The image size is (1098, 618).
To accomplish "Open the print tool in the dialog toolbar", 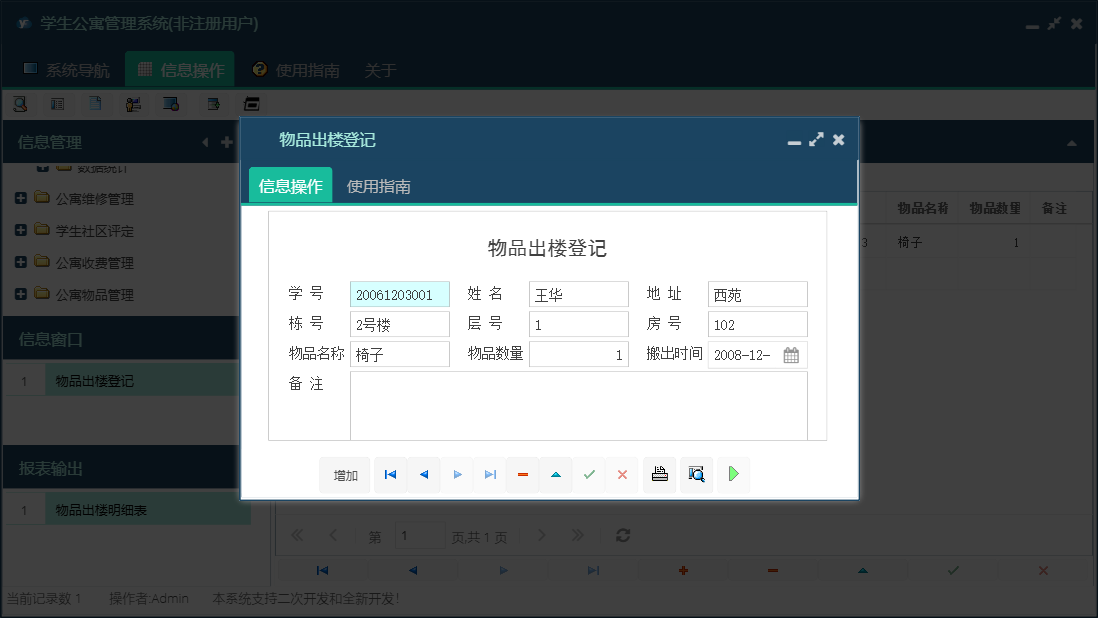I will coord(659,474).
